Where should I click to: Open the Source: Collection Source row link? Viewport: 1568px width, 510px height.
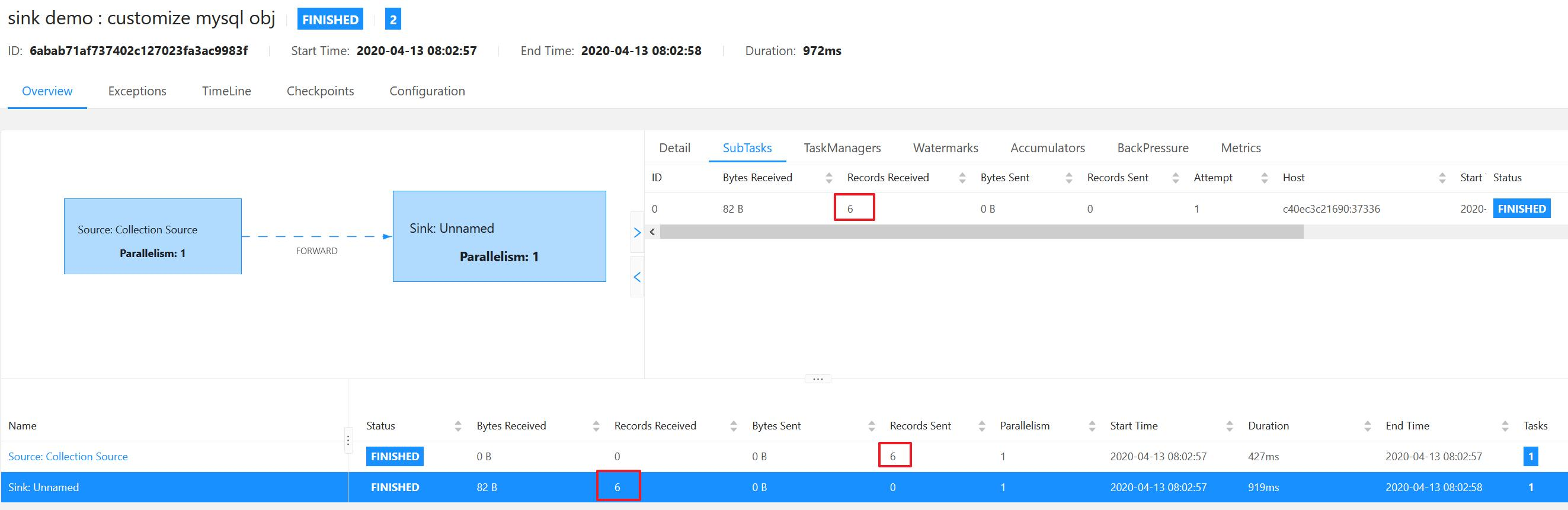tap(68, 457)
